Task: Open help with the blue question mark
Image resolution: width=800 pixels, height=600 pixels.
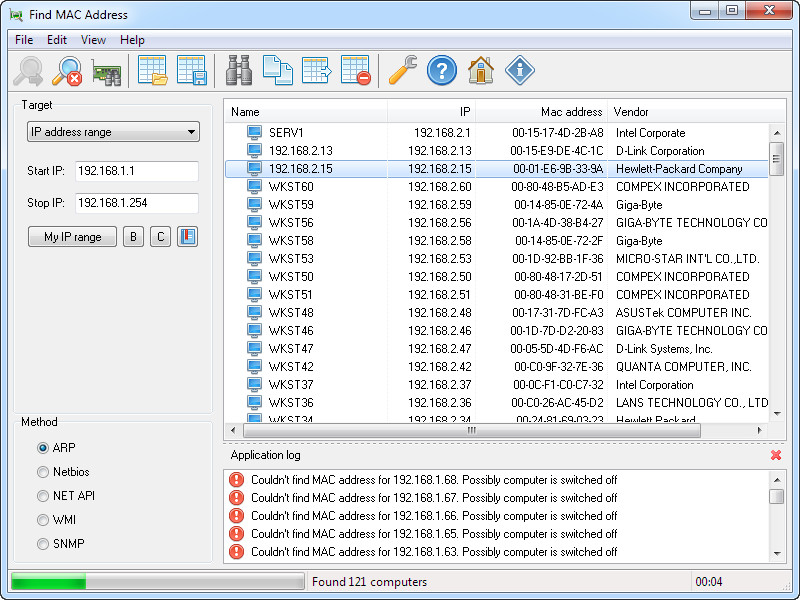Action: point(442,70)
